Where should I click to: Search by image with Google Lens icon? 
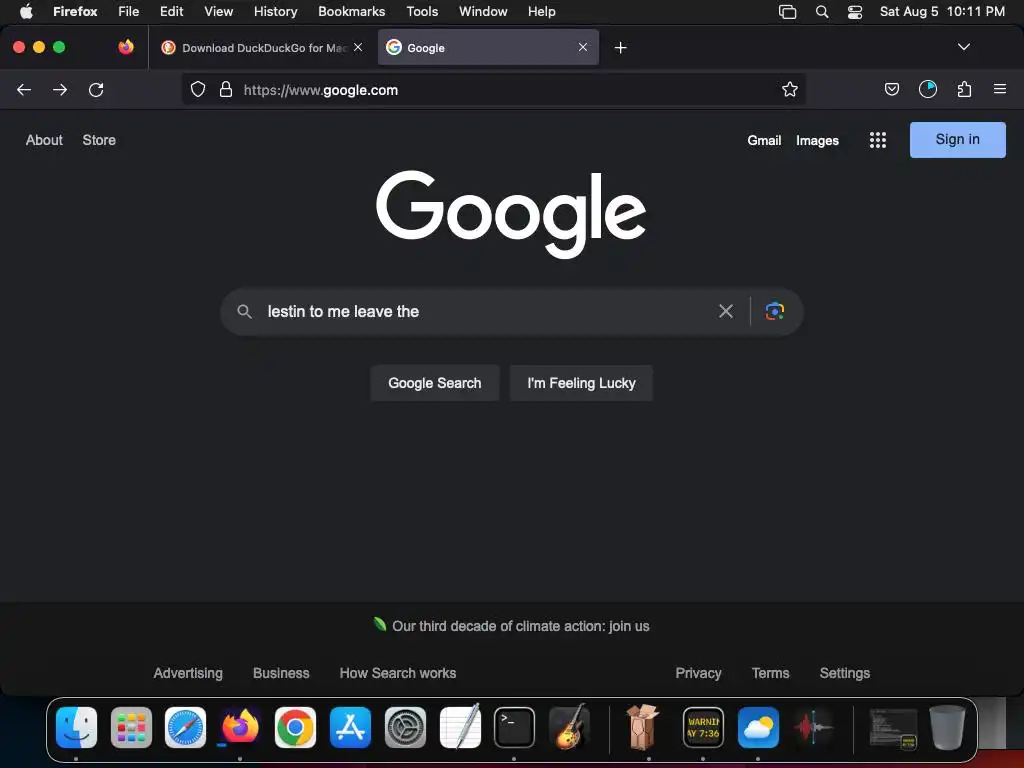pos(775,312)
